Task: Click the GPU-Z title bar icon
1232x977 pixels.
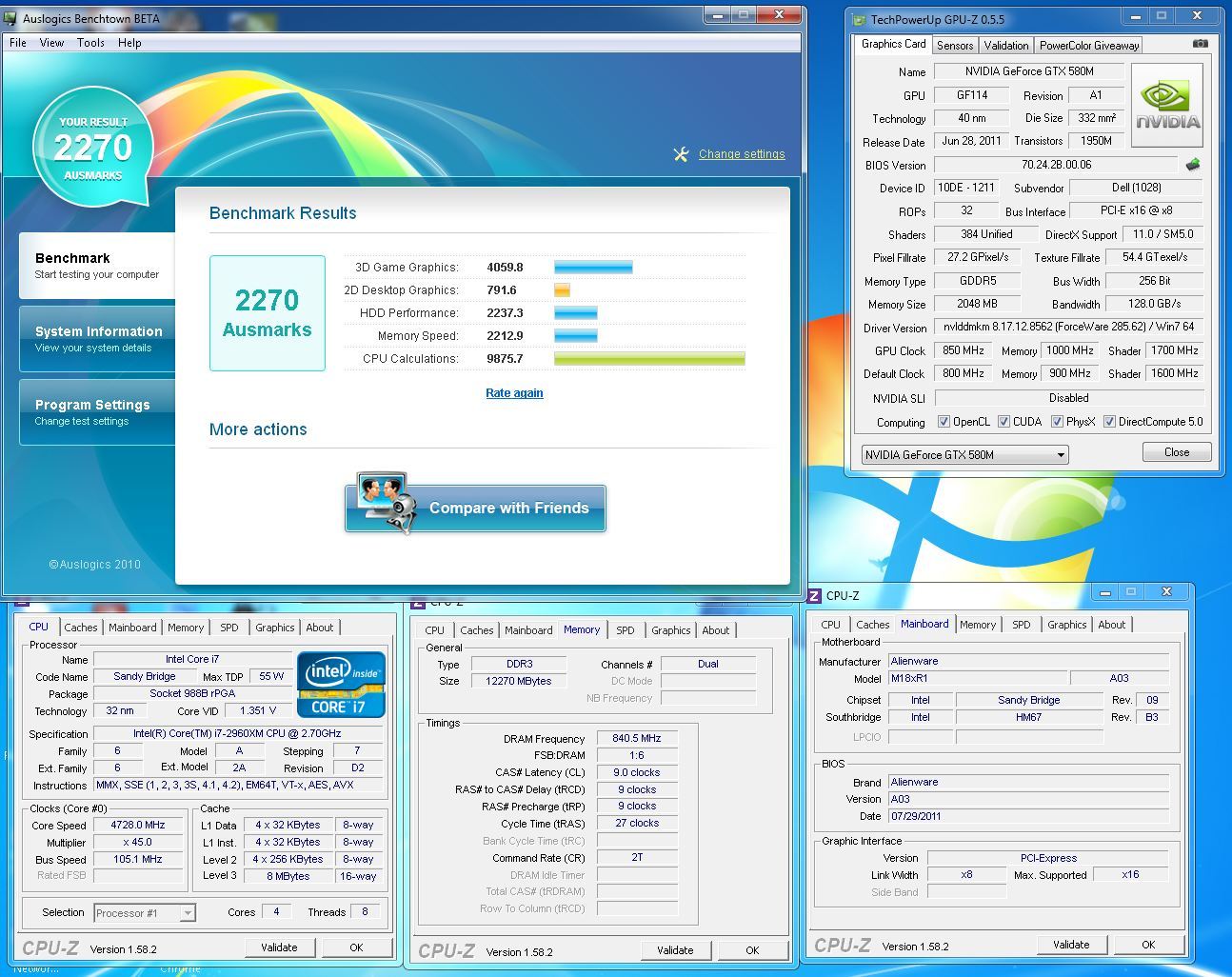Action: [859, 19]
